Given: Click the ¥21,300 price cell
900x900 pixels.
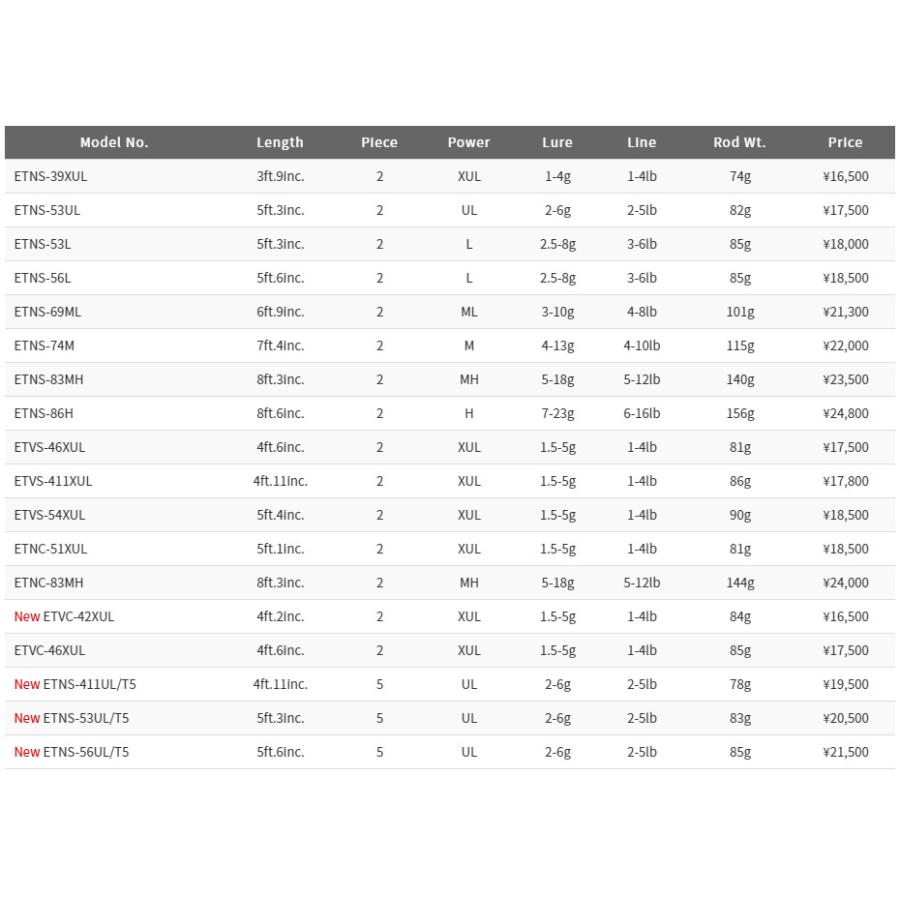Looking at the screenshot, I should coord(845,312).
